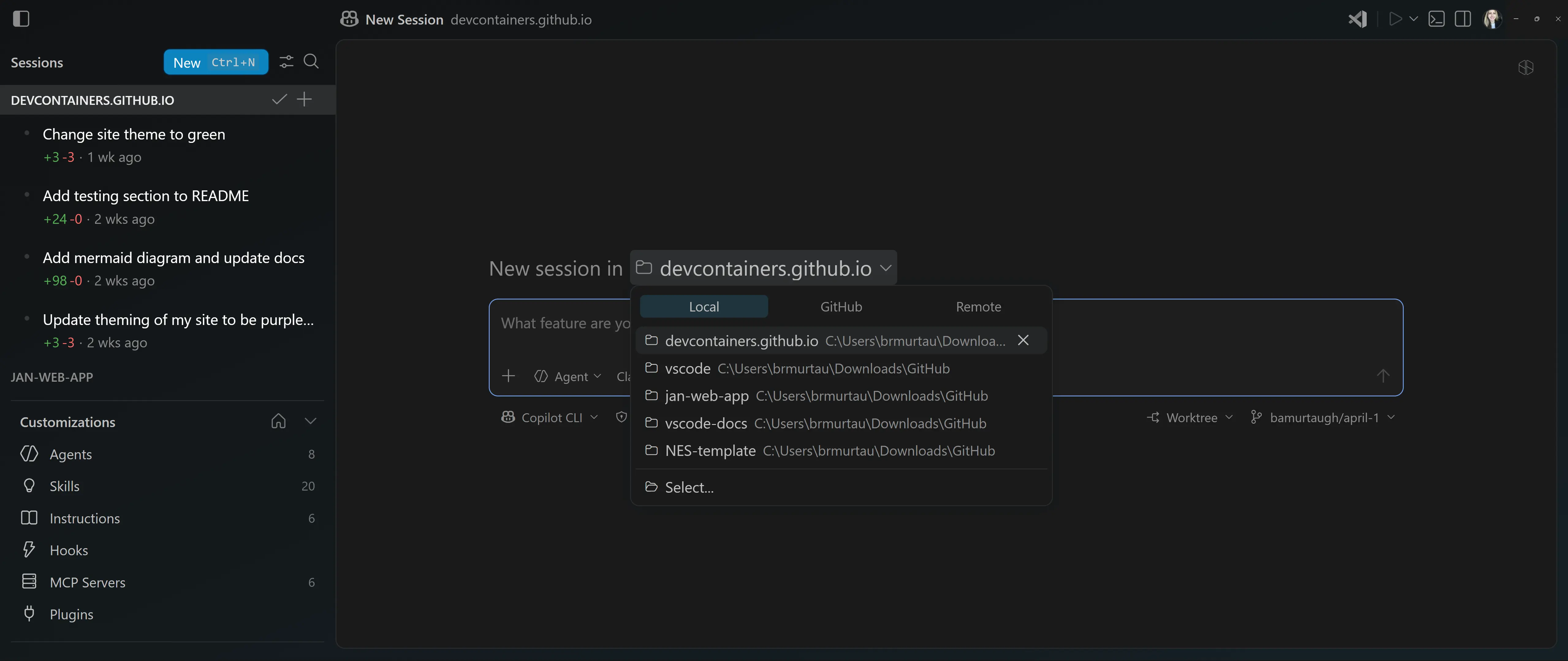The height and width of the screenshot is (661, 1568).
Task: Toggle split layout icon in title bar
Action: click(x=1463, y=19)
